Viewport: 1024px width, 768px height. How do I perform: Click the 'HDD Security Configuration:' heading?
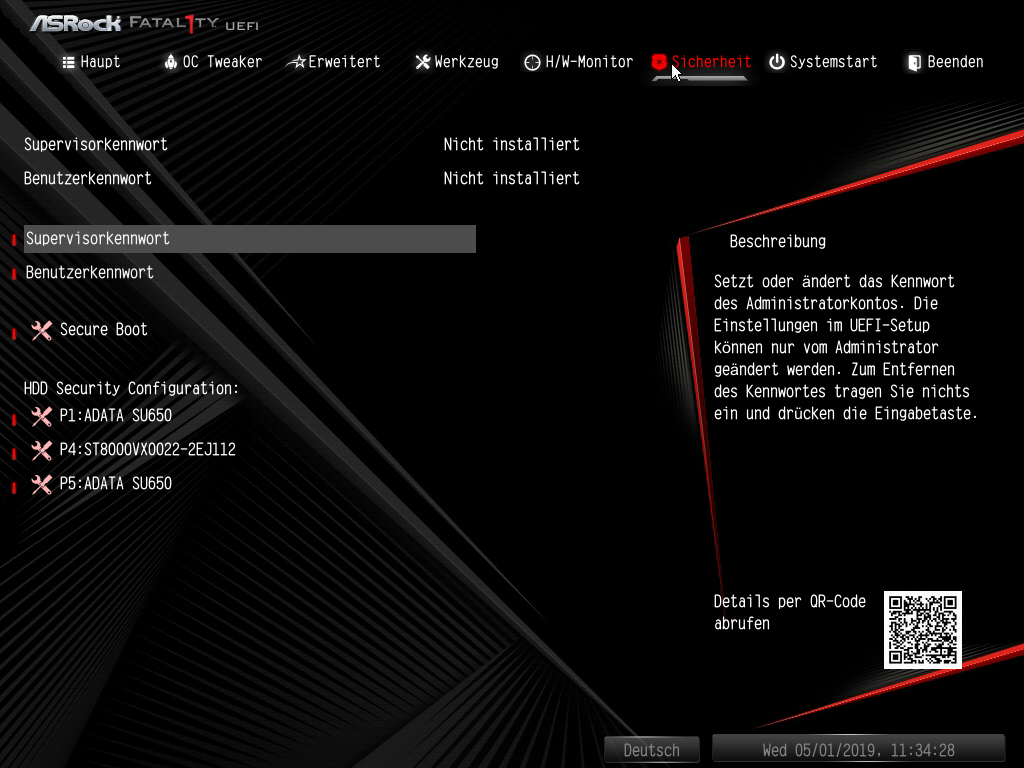click(x=131, y=389)
